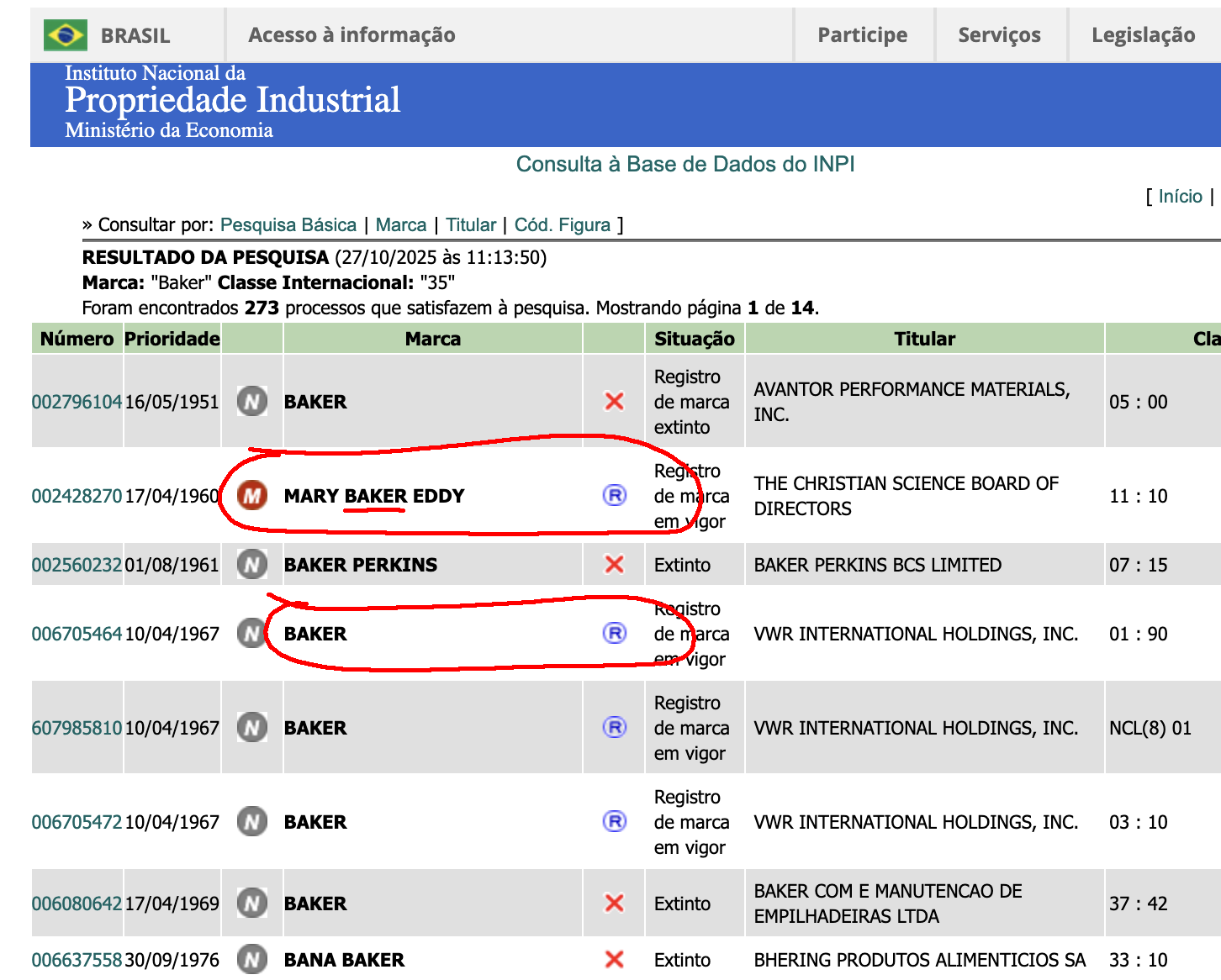Screen dimensions: 1221x980
Task: Click the red X icon for process 002796104
Action: point(615,402)
